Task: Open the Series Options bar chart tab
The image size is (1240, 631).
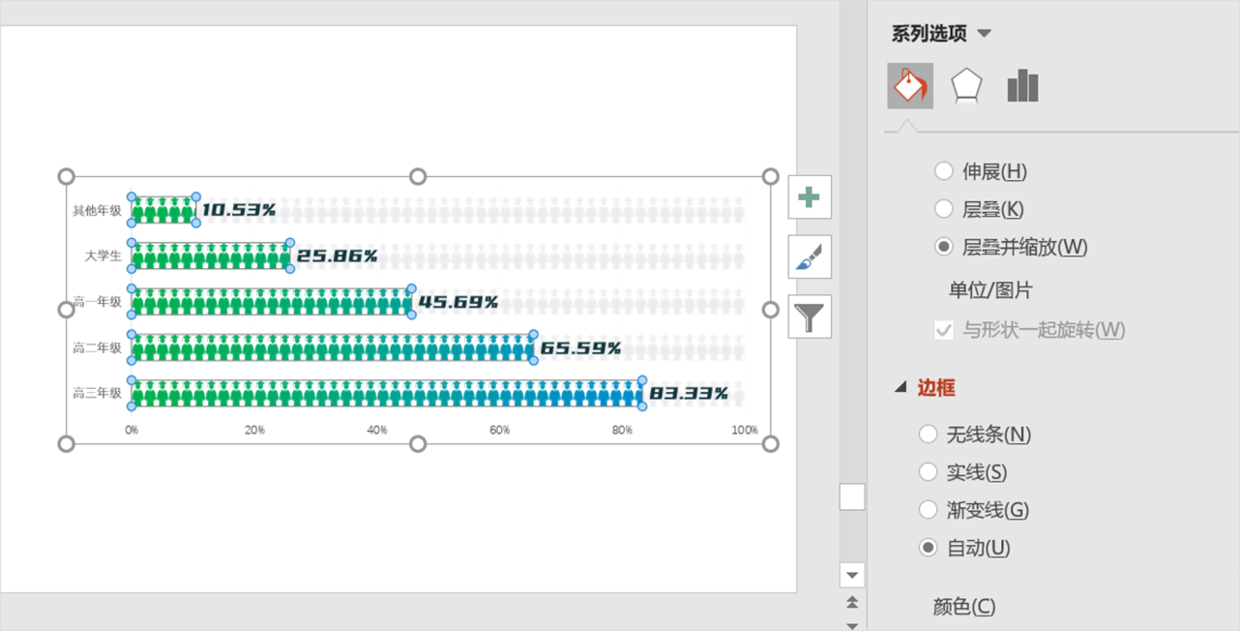Action: (x=1022, y=86)
